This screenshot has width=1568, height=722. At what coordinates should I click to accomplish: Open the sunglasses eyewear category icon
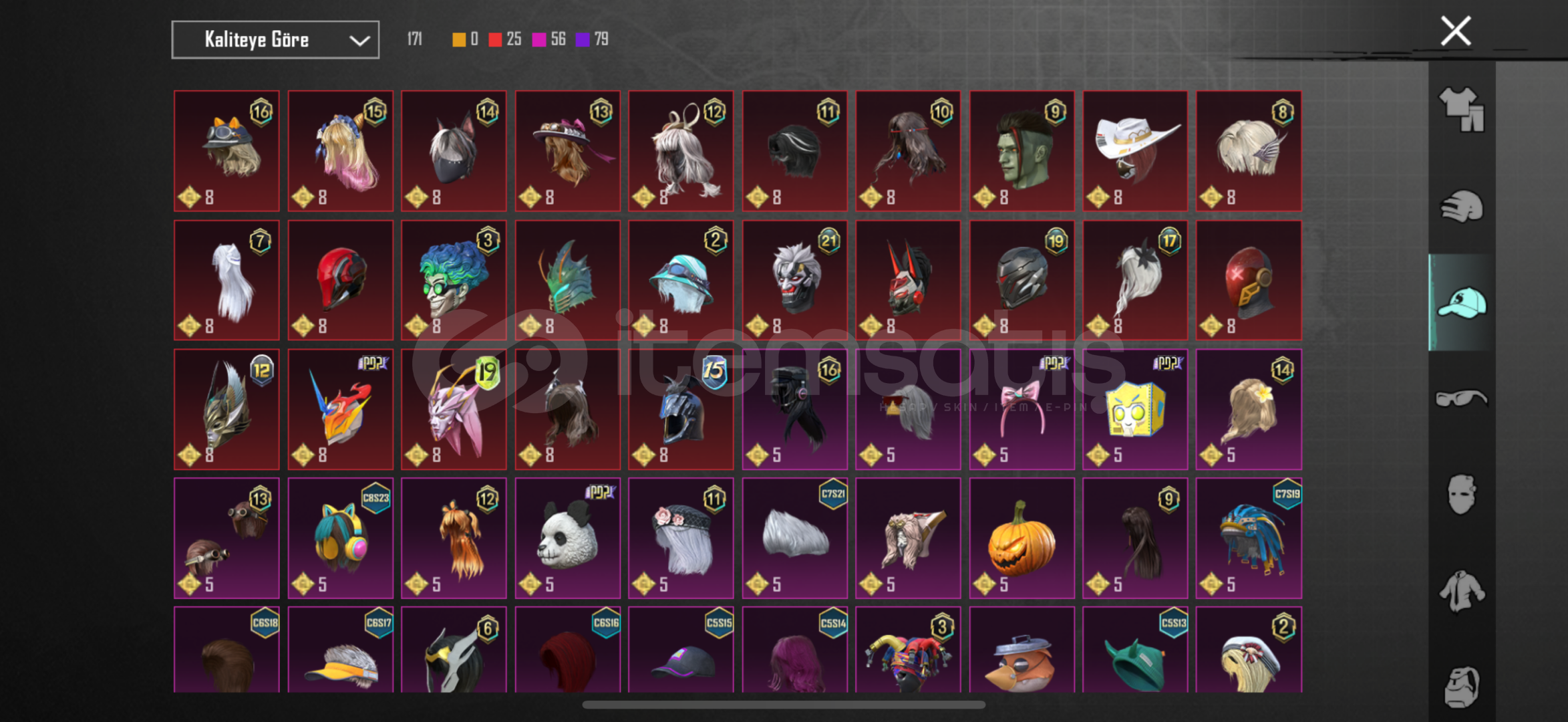(x=1462, y=399)
